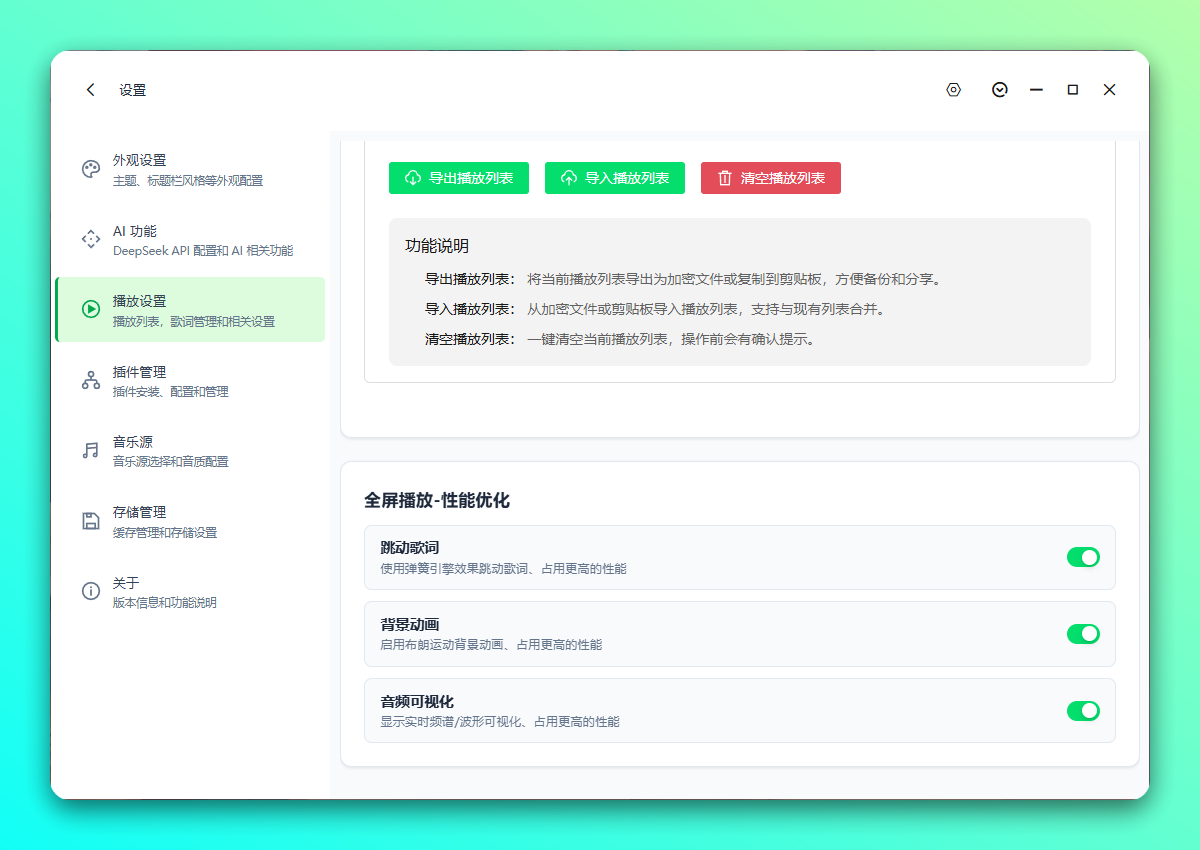
Task: Click the music note icon for 音乐源
Action: coord(91,450)
